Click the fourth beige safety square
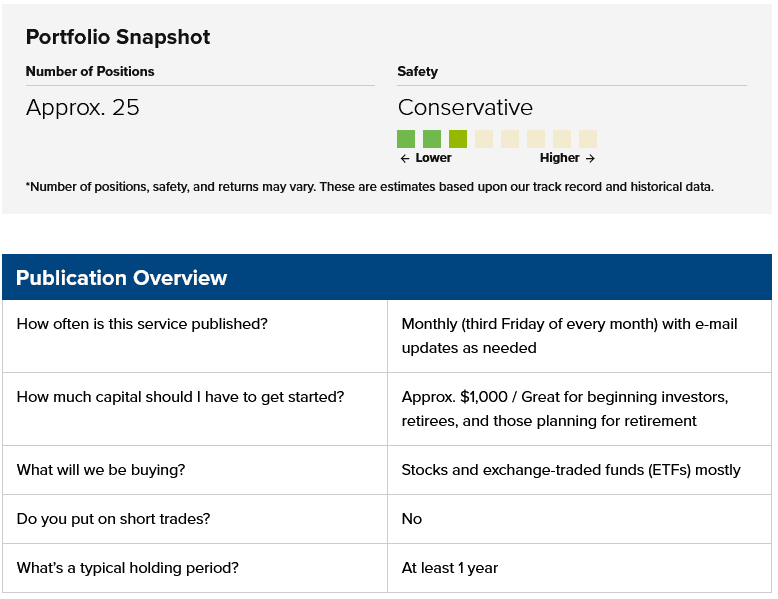The width and height of the screenshot is (778, 599). [562, 139]
